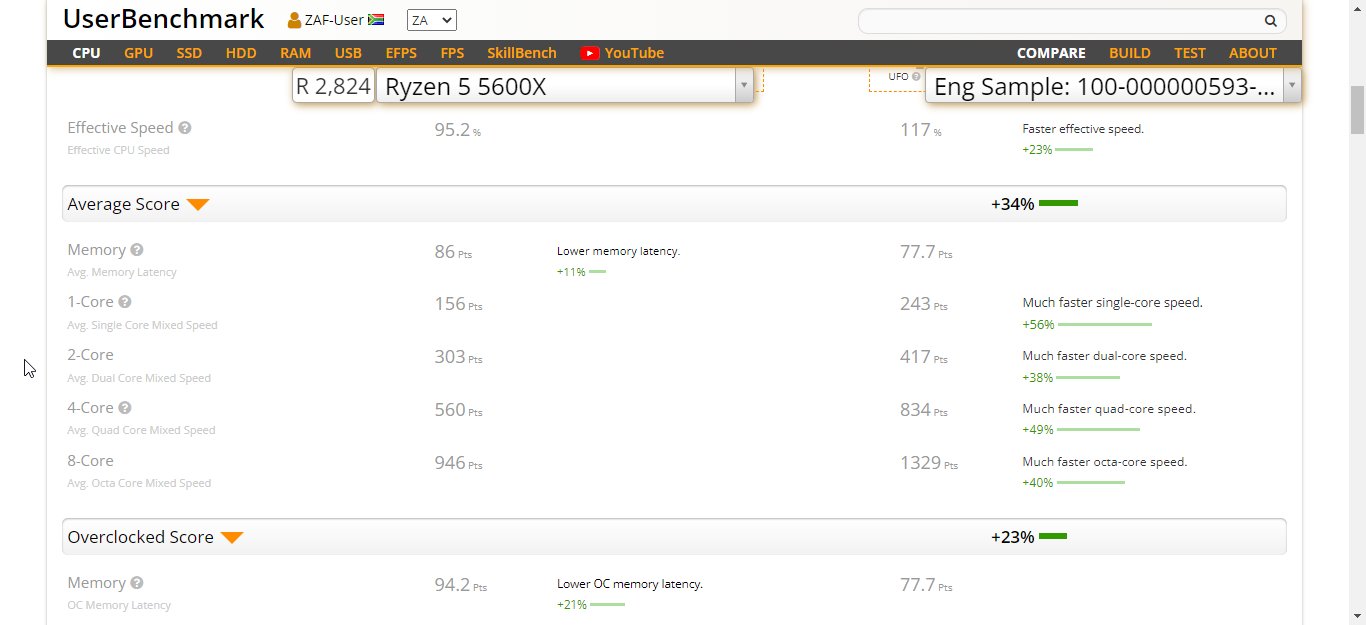Open the FPS menu item

452,53
